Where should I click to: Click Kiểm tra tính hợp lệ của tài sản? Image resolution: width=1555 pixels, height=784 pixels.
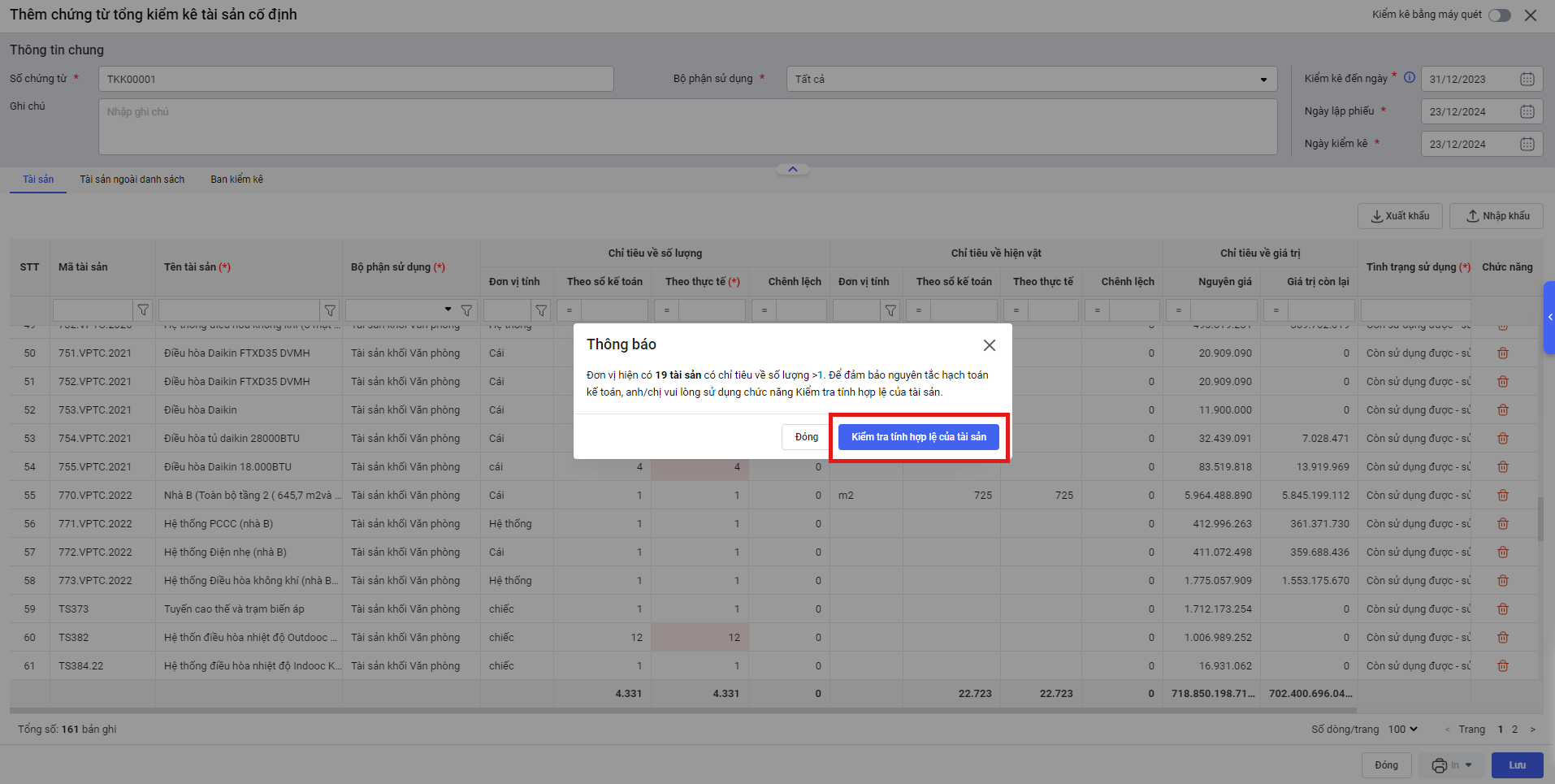[x=918, y=437]
